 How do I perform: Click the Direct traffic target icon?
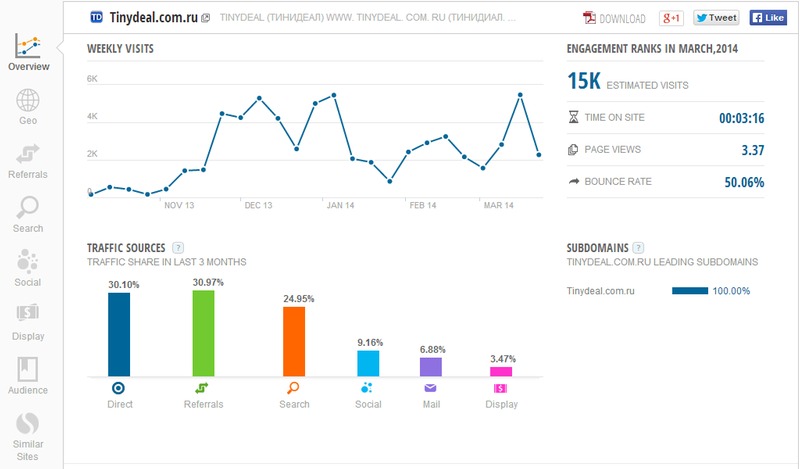[118, 388]
